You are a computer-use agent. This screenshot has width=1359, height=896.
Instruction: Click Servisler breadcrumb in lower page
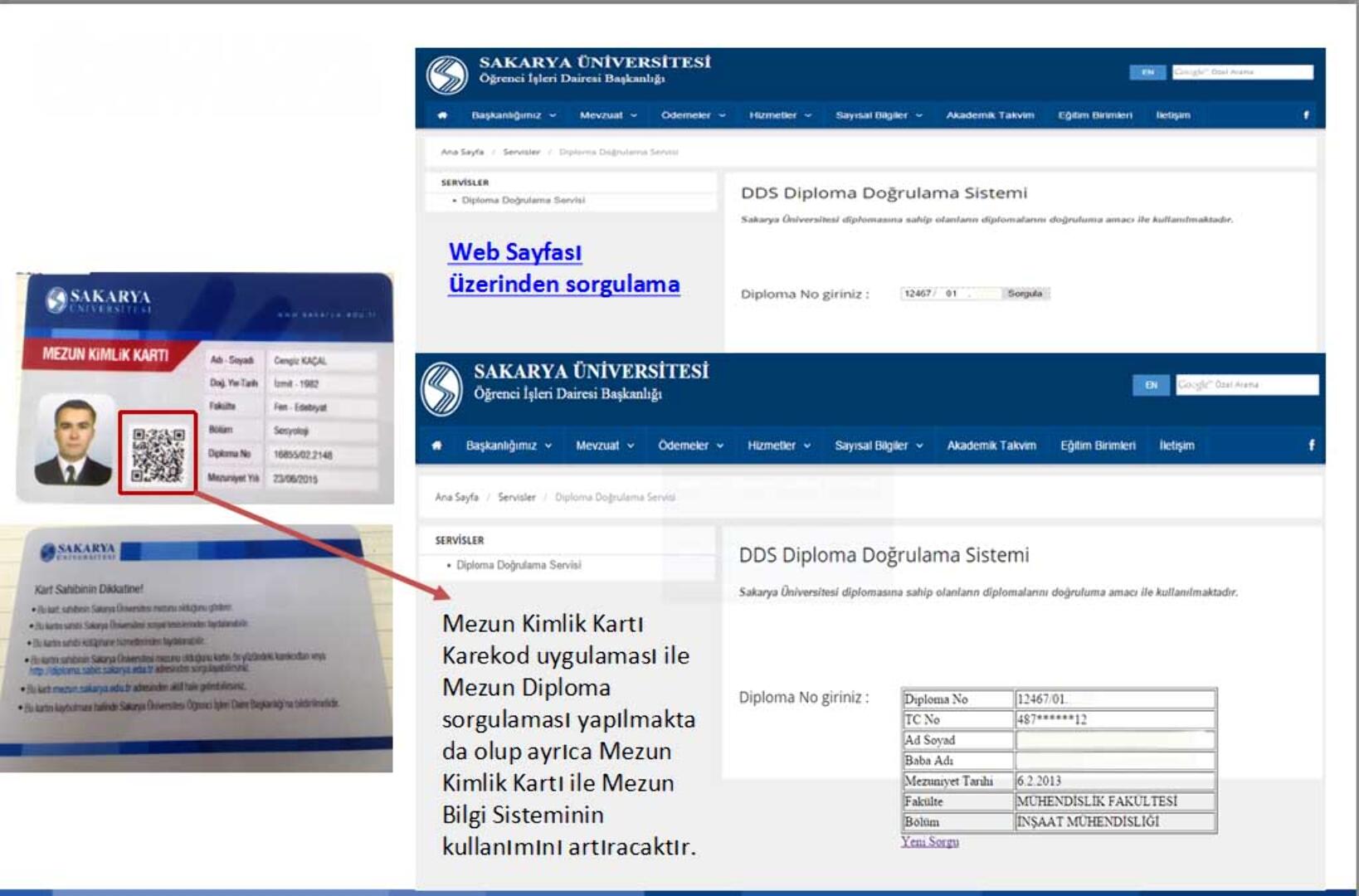tap(516, 497)
